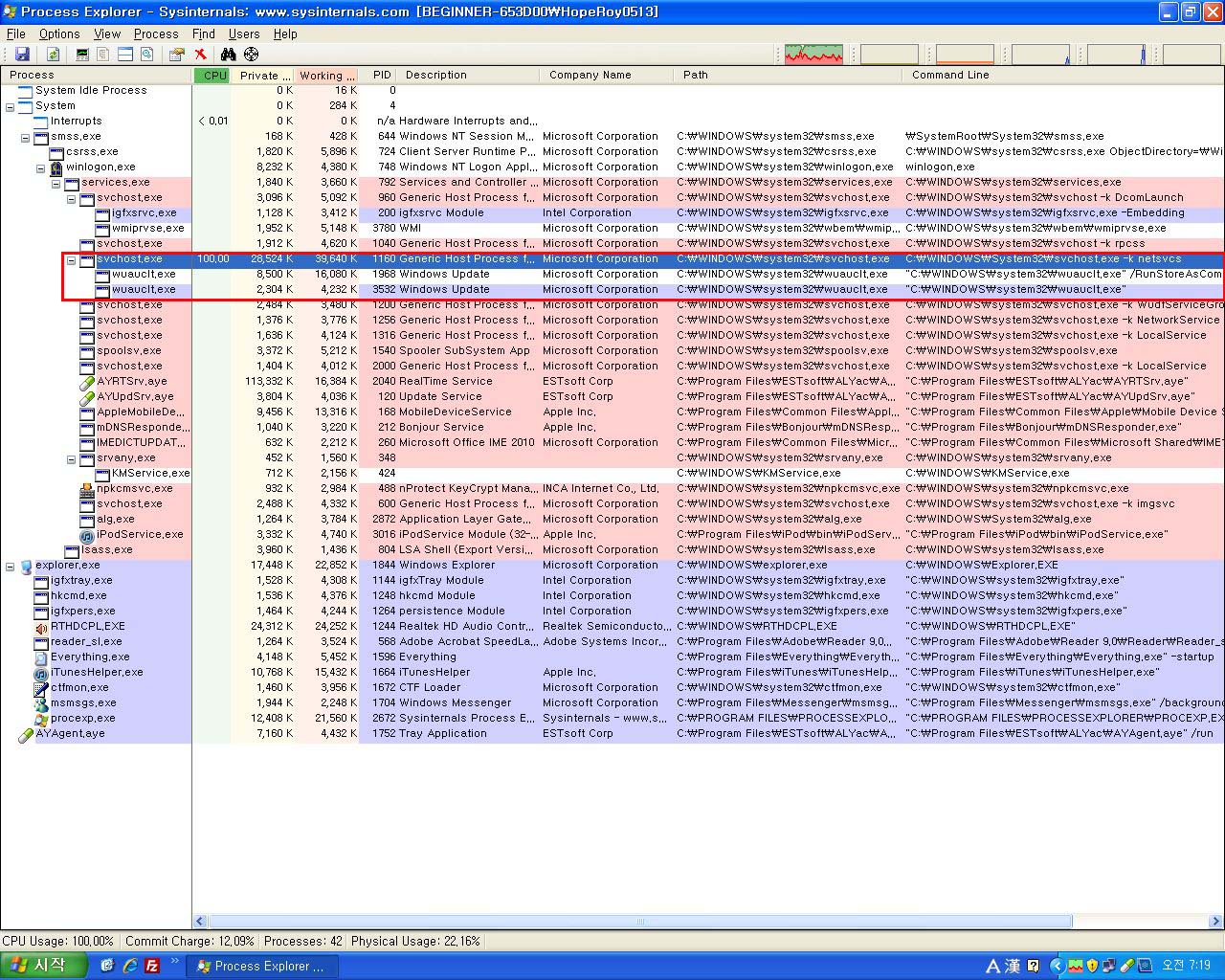Viewport: 1225px width, 980px height.
Task: Open the View menu
Action: [107, 33]
